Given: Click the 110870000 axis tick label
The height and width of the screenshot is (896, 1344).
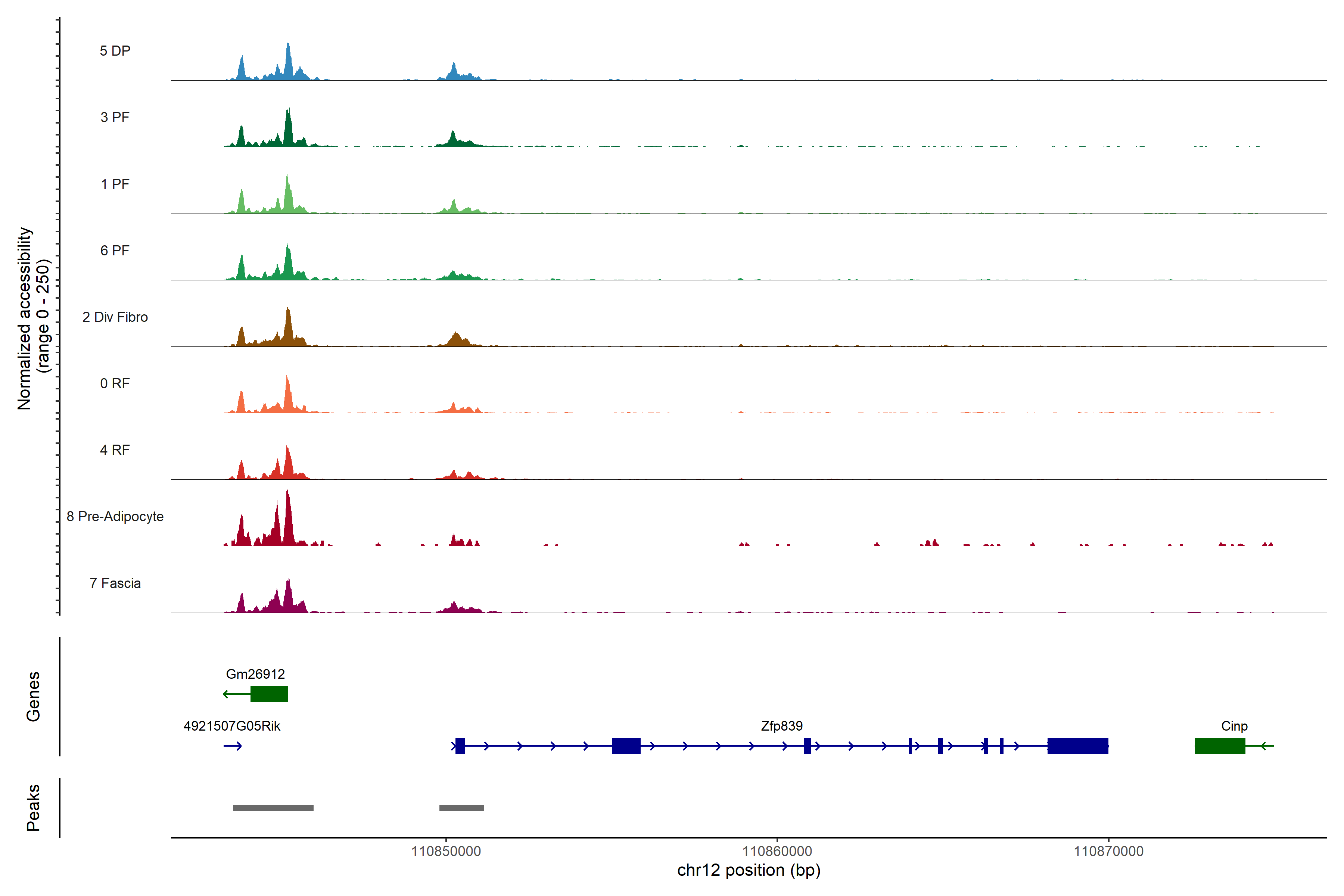Looking at the screenshot, I should pos(1108,852).
